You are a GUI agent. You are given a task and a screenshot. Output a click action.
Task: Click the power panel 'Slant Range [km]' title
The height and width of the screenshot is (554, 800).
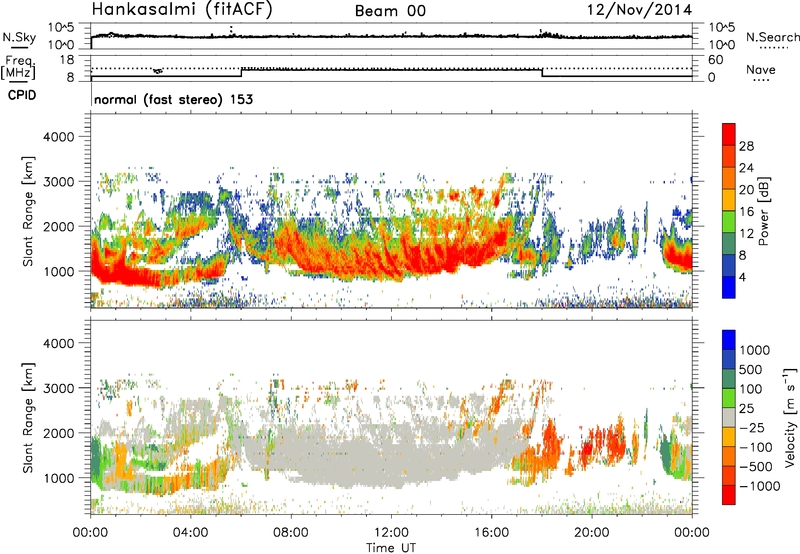point(29,211)
